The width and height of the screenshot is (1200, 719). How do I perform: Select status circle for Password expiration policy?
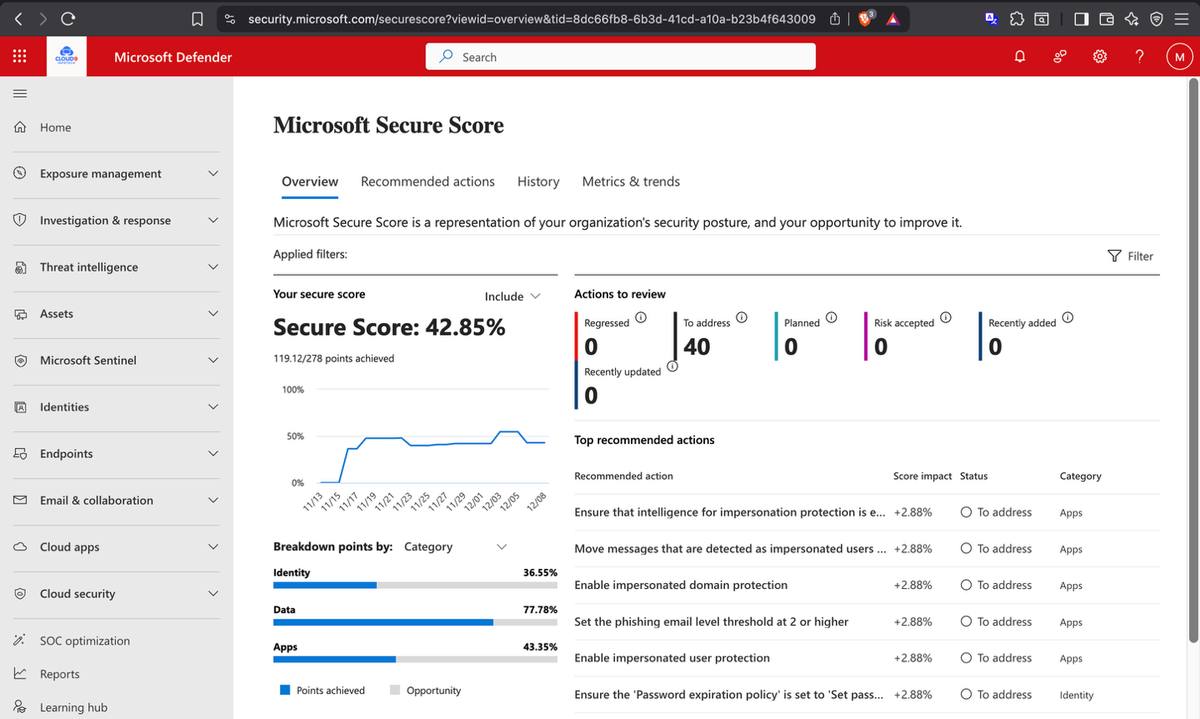(x=966, y=695)
